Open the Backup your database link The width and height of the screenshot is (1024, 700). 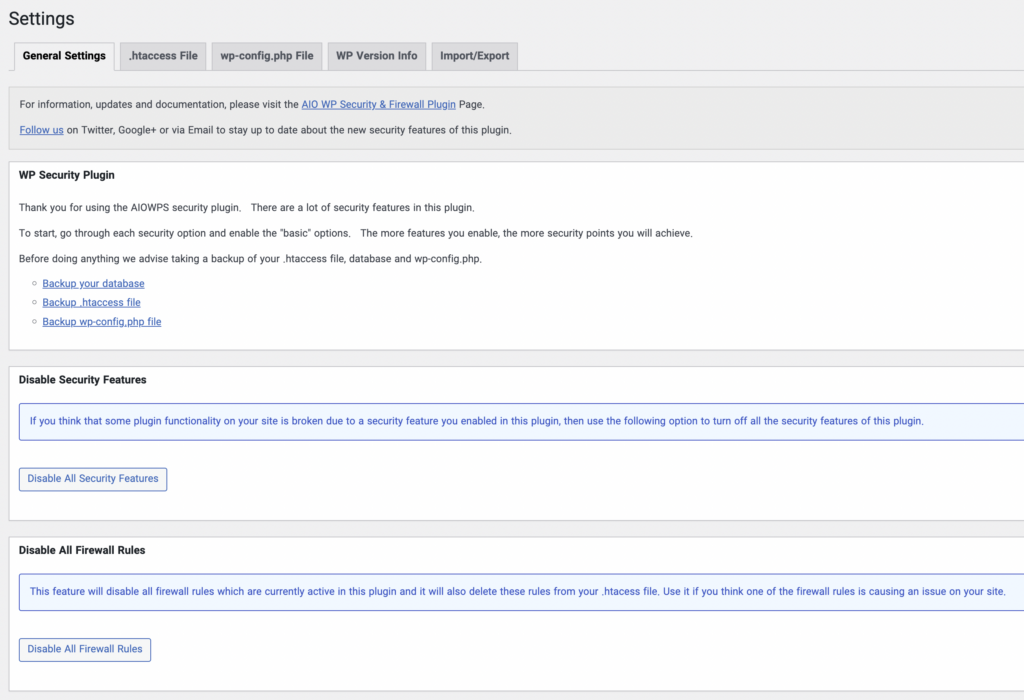tap(93, 283)
